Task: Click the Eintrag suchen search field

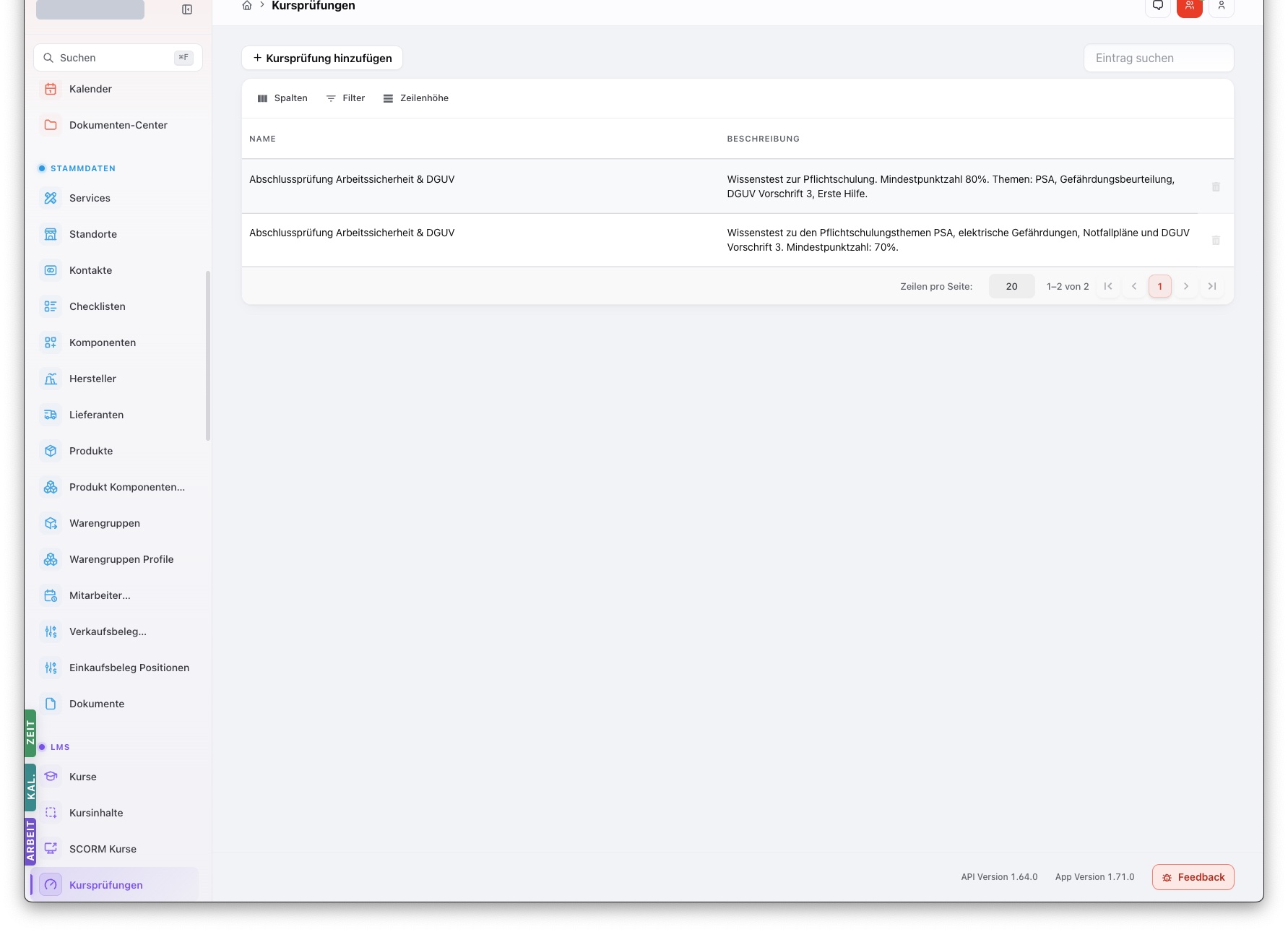Action: [1159, 58]
